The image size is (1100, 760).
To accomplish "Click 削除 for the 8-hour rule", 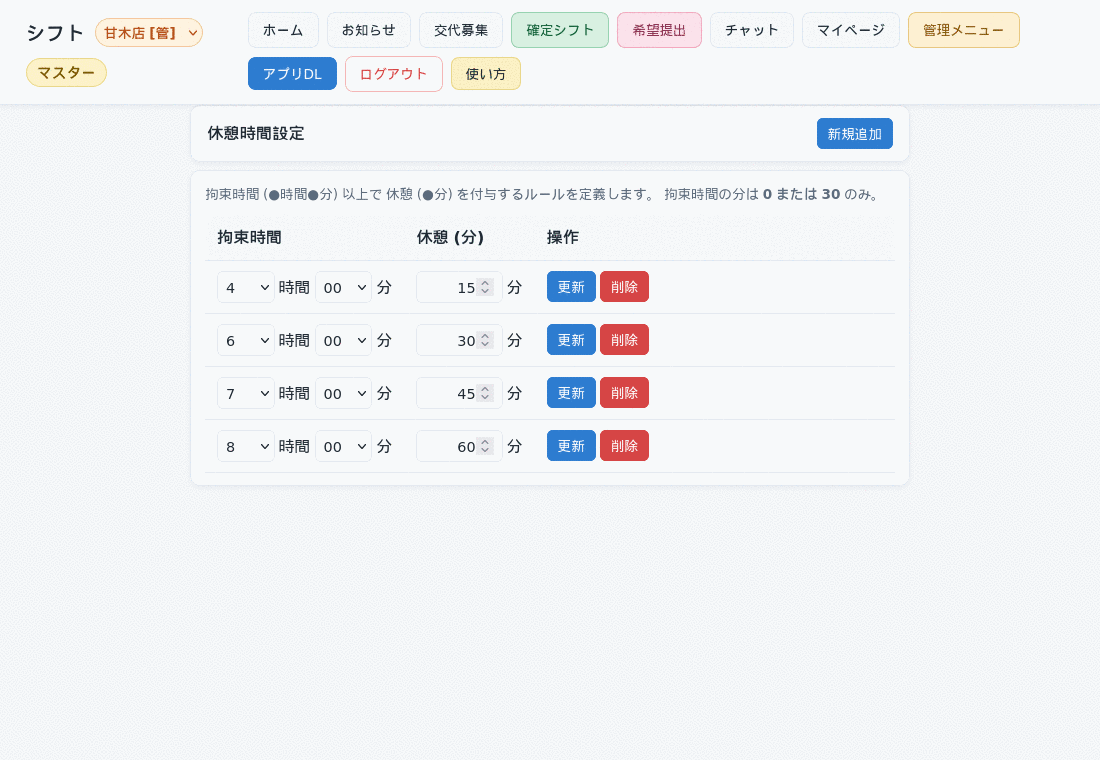I will (x=624, y=446).
